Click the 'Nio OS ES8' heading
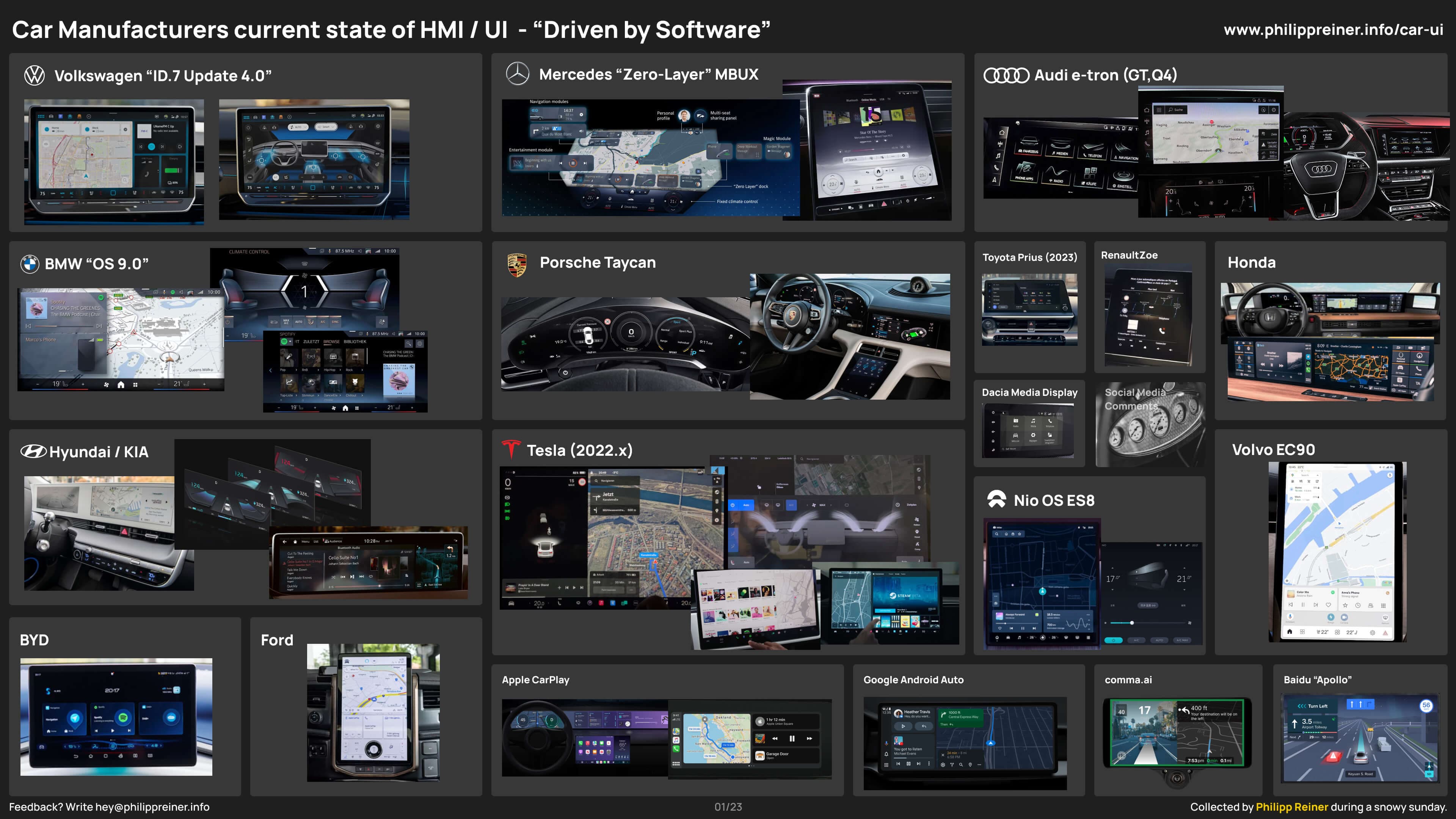This screenshot has width=1456, height=819. (1054, 500)
